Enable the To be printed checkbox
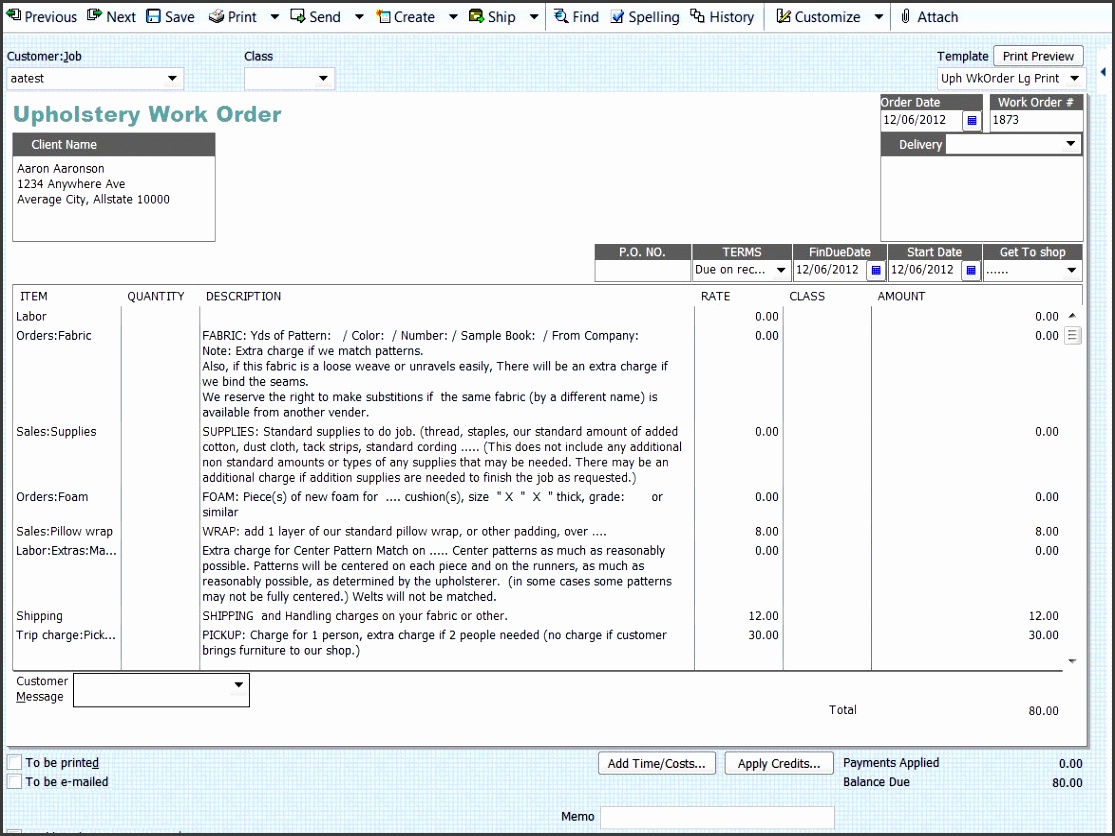 tap(15, 763)
